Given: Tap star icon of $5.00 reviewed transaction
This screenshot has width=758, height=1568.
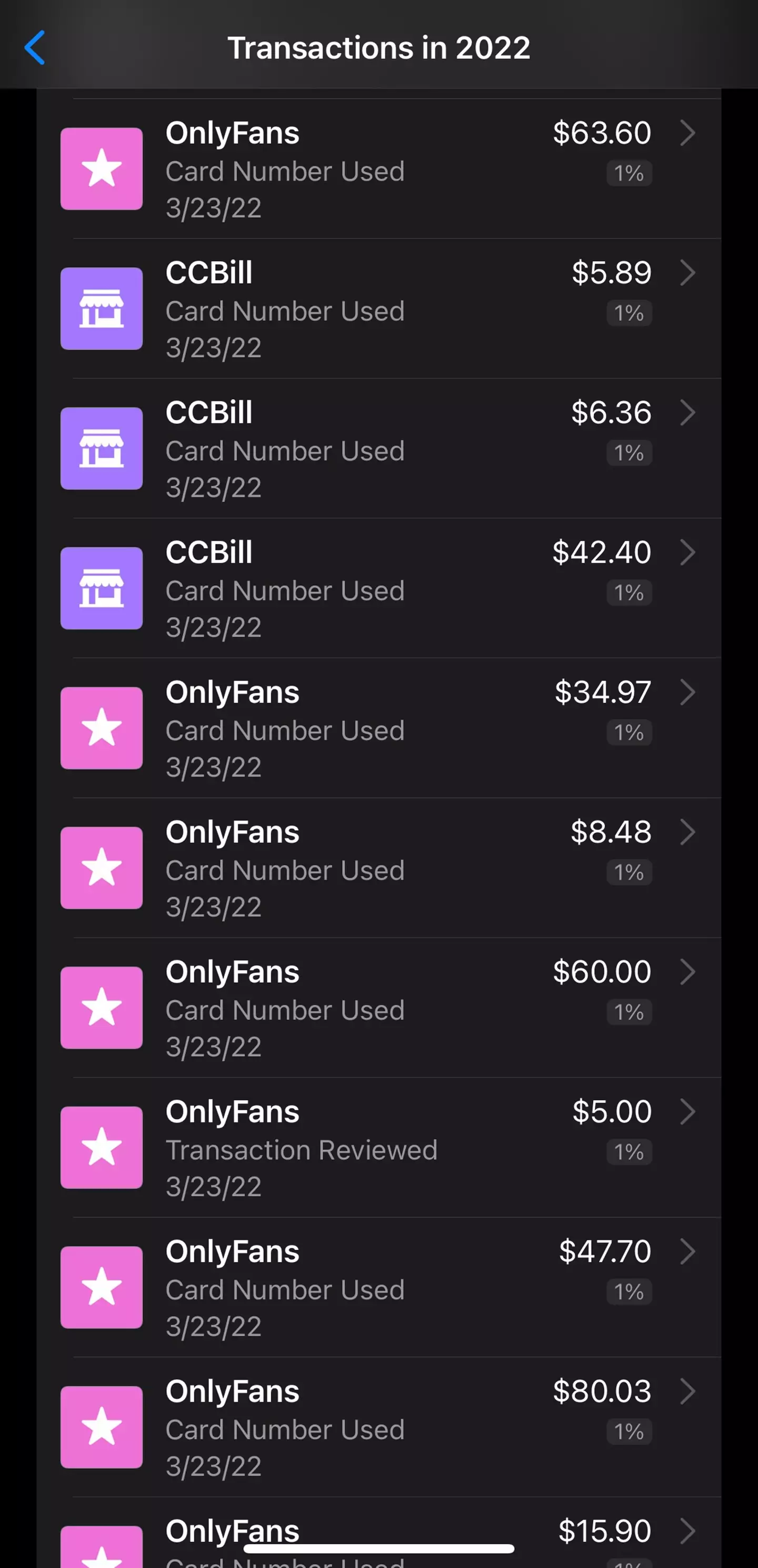Looking at the screenshot, I should 102,1147.
